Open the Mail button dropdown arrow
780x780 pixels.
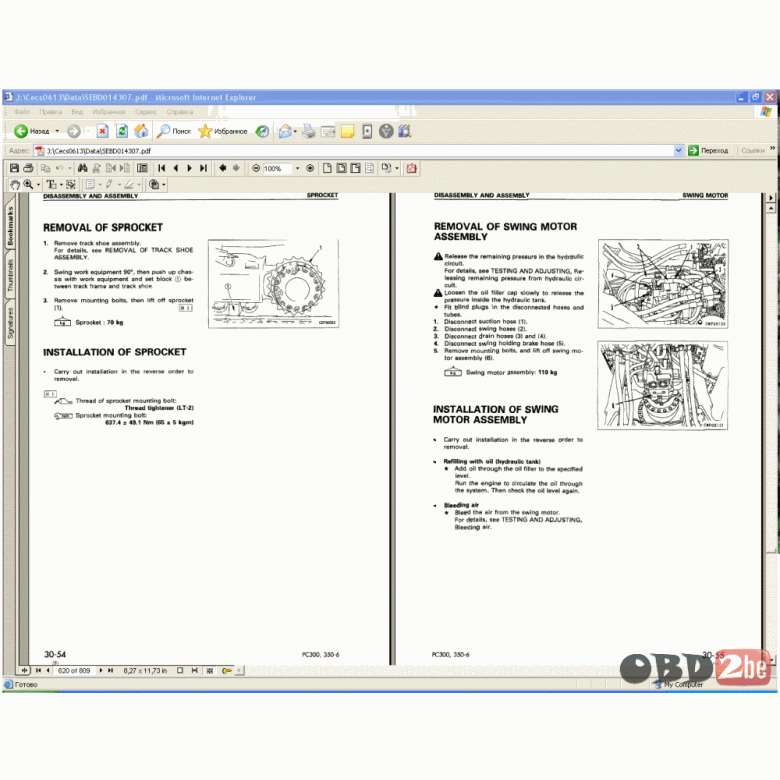tap(295, 131)
